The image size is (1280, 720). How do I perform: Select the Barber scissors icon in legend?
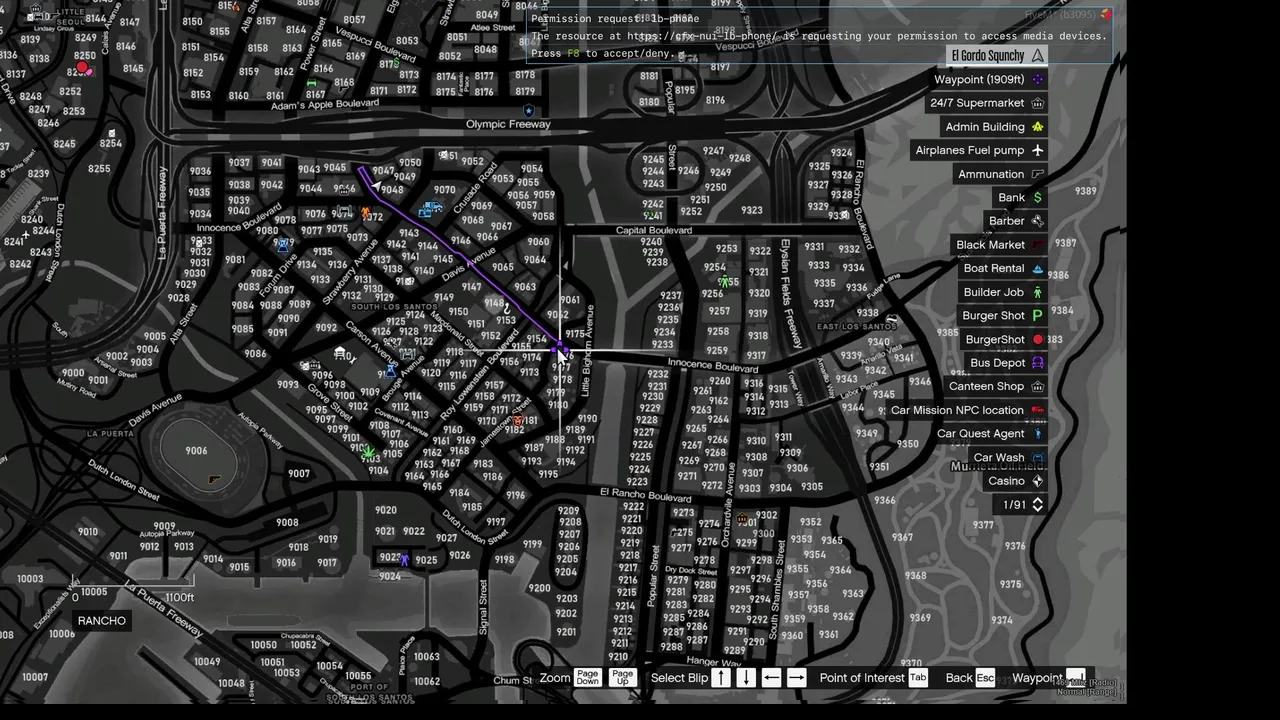click(x=1038, y=221)
